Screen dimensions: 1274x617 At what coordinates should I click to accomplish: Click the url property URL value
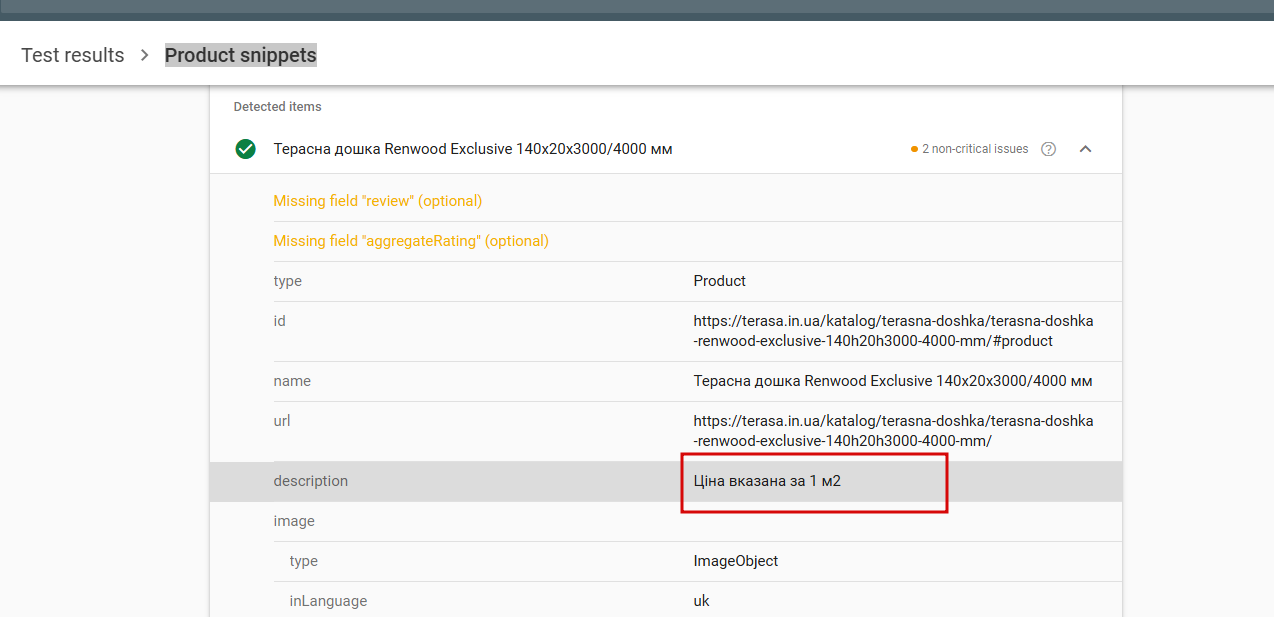click(893, 431)
